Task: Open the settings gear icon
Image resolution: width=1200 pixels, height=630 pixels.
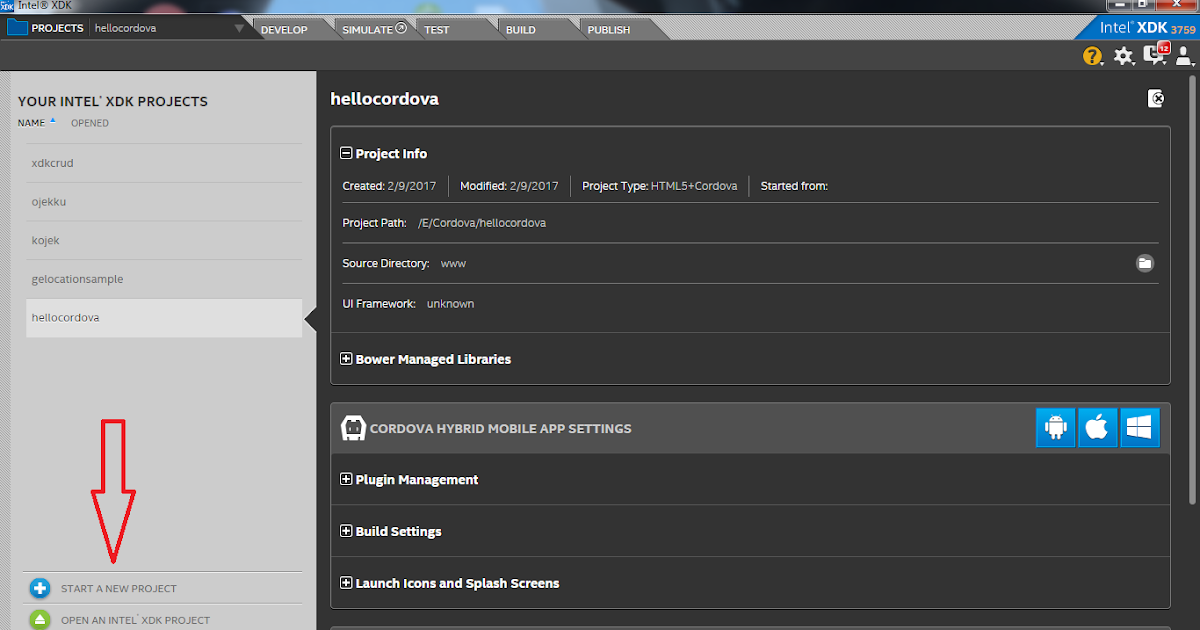Action: coord(1124,56)
